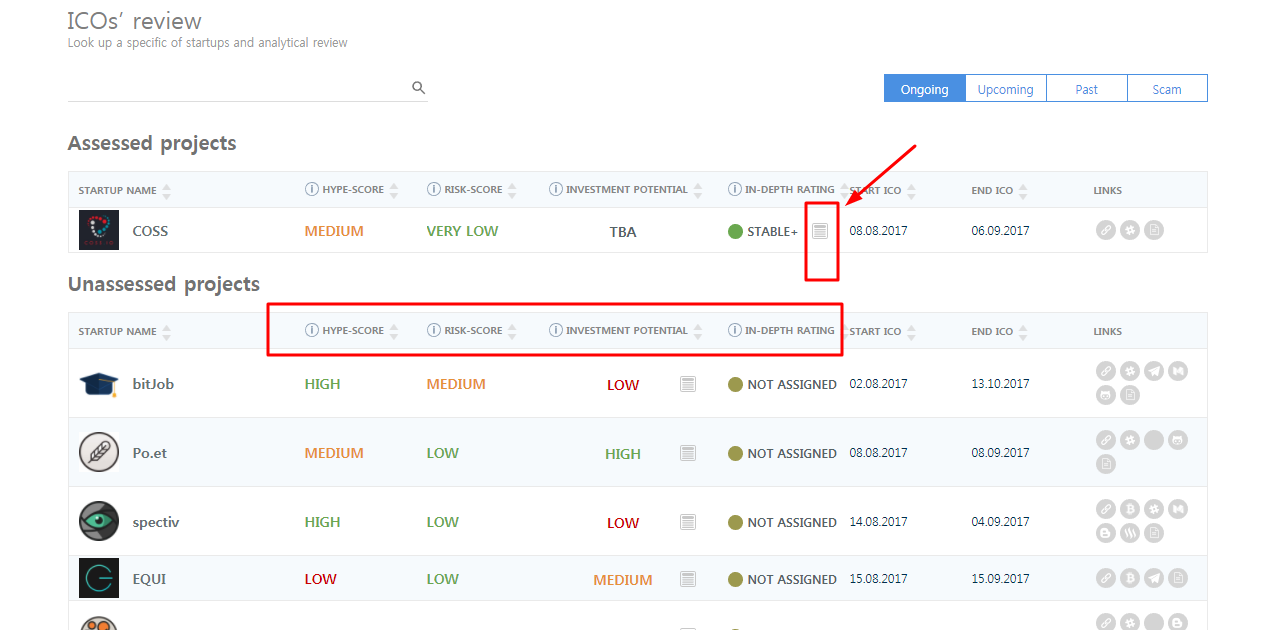
Task: Open the bitJob whitepaper document icon
Action: click(x=1130, y=395)
